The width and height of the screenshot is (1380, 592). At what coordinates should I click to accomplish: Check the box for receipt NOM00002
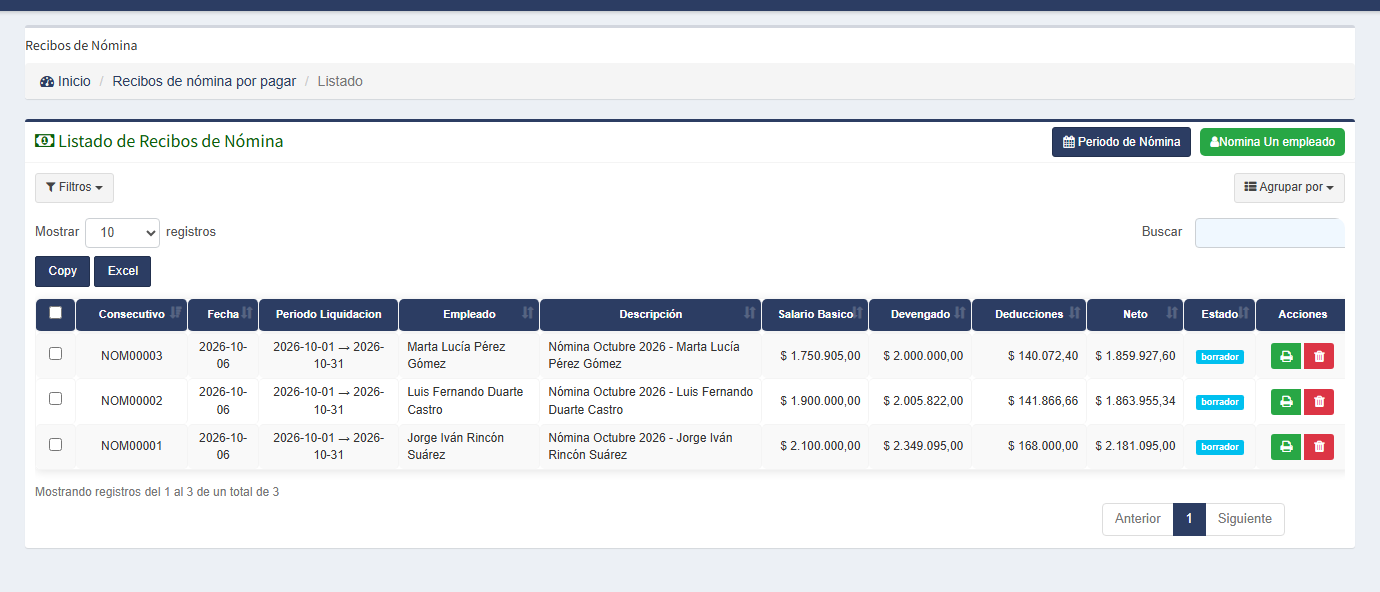[55, 398]
